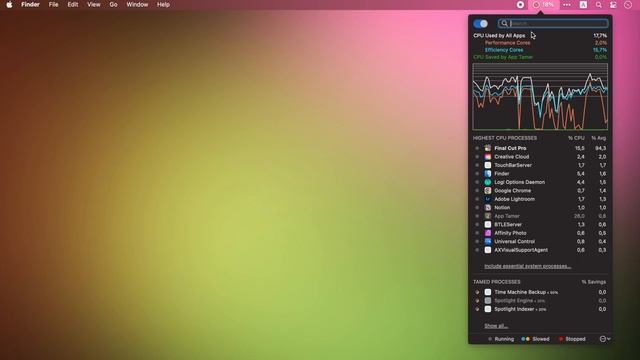Click the status dot beside Google Chrome

477,191
